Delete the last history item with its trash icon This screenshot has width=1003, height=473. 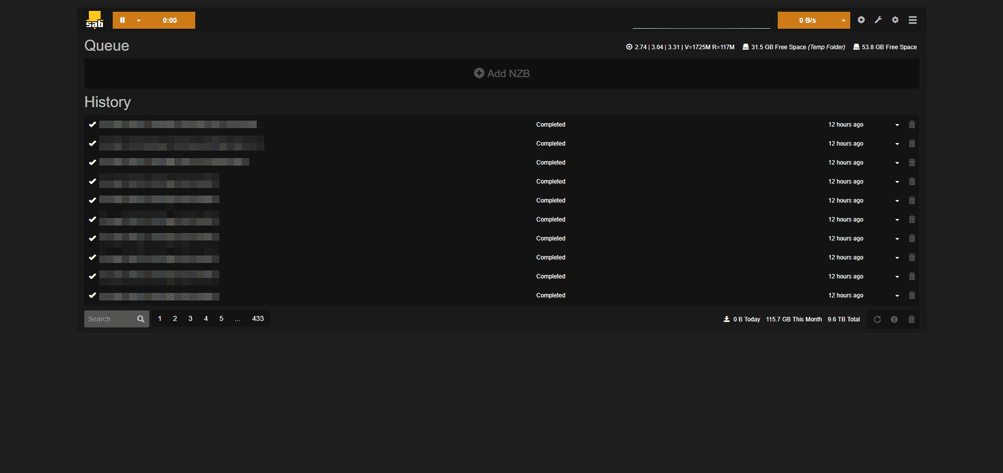click(x=912, y=296)
